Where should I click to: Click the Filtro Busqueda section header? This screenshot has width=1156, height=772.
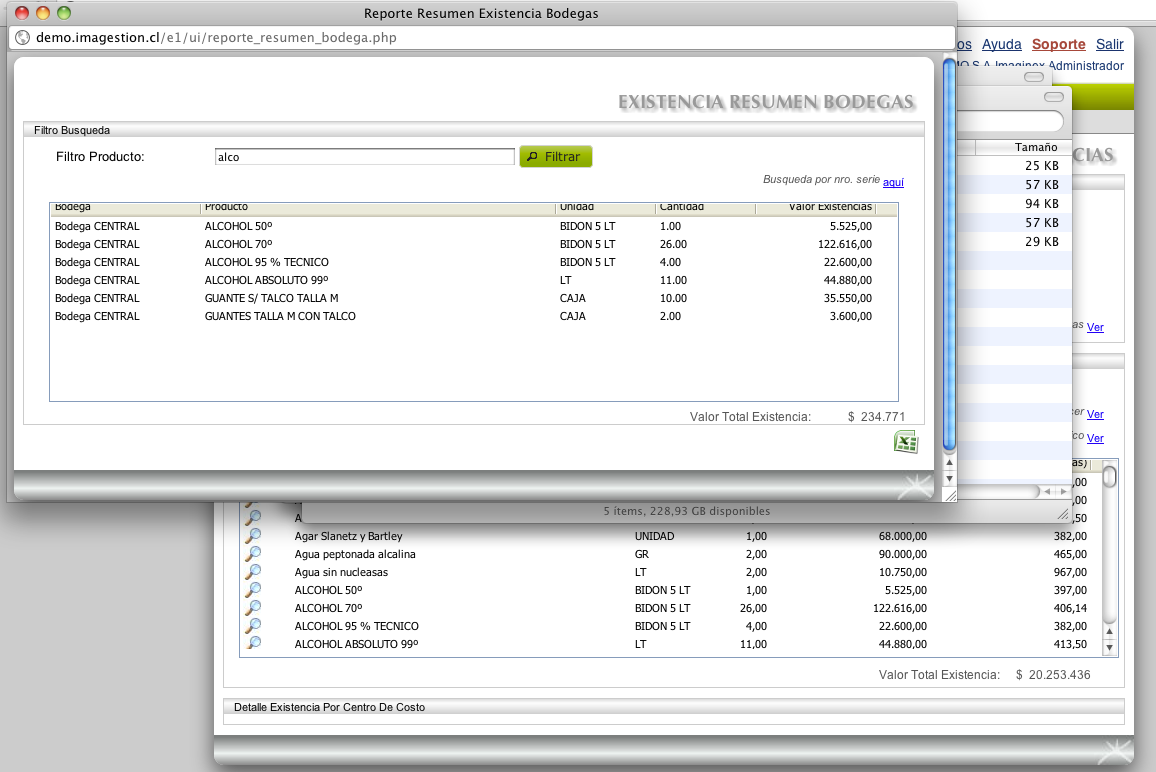pyautogui.click(x=473, y=131)
